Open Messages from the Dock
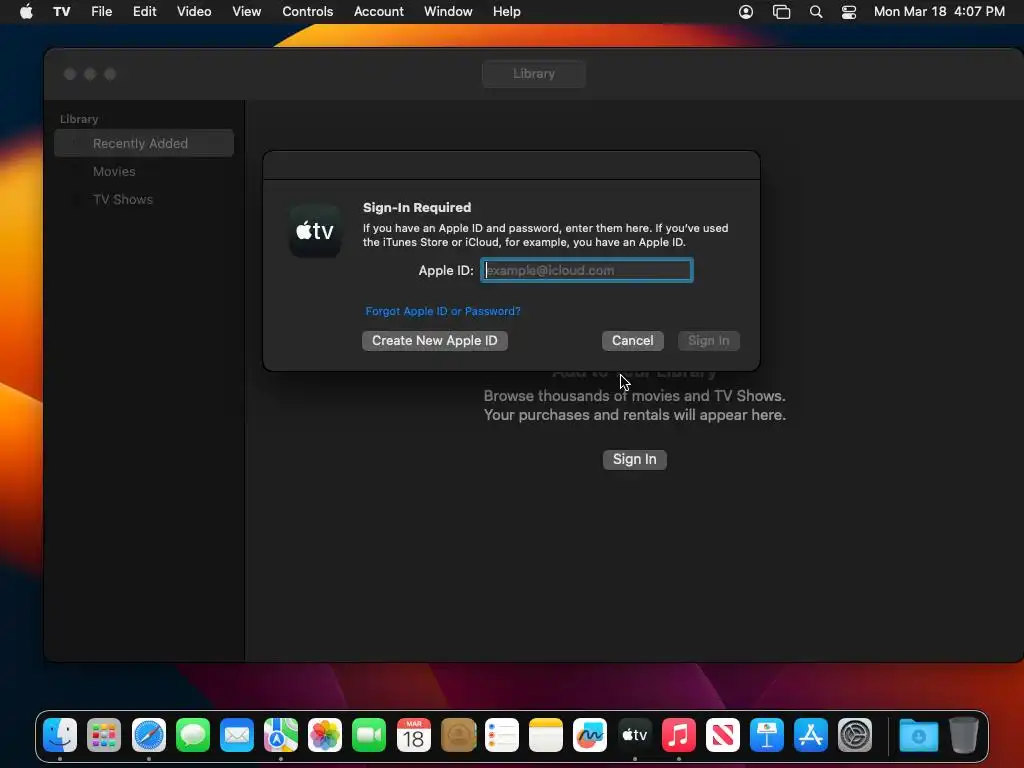 (193, 735)
